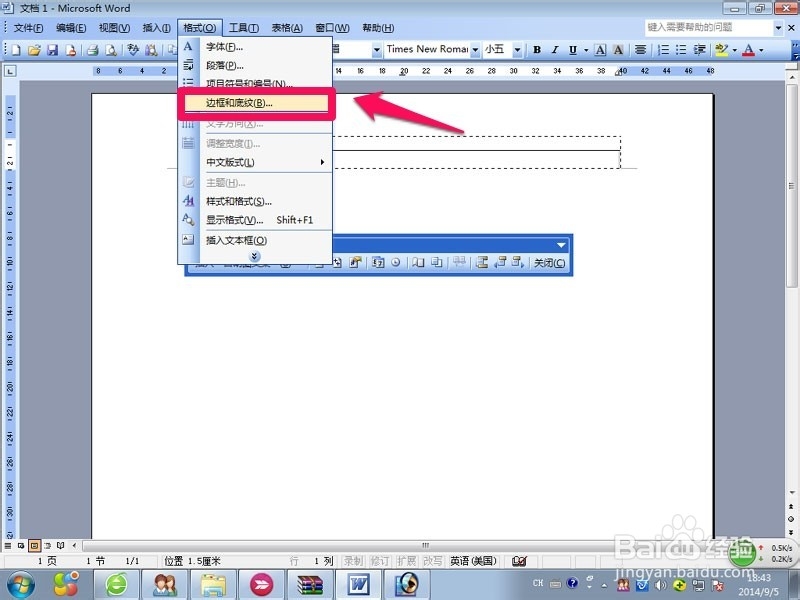
Task: Switch to Print Layout view button
Action: (x=34, y=546)
